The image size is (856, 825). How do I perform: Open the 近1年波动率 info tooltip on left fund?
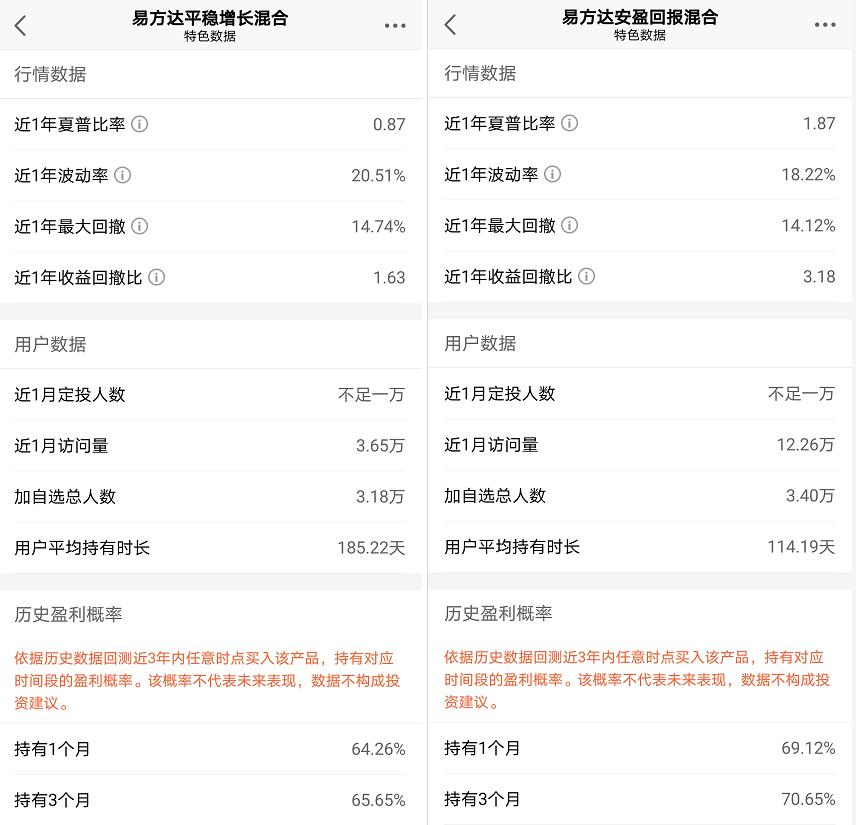click(124, 174)
